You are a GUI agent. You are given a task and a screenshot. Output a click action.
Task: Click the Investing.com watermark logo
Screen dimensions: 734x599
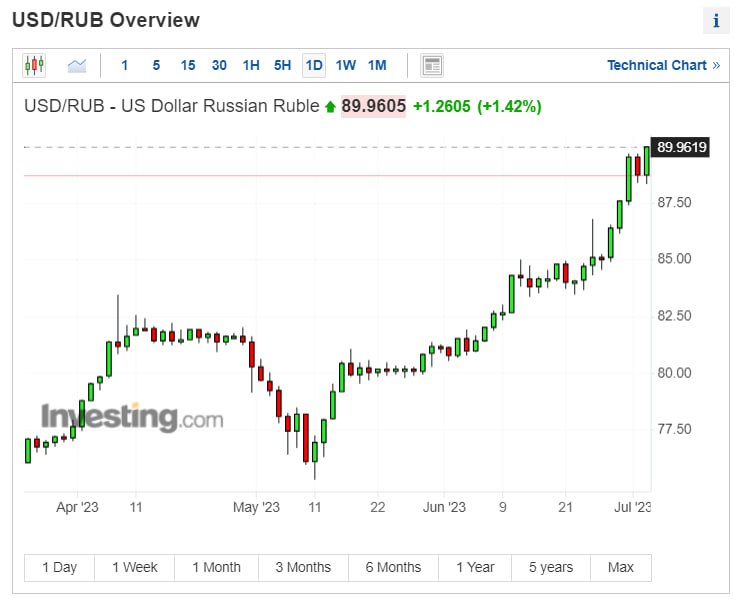click(131, 417)
